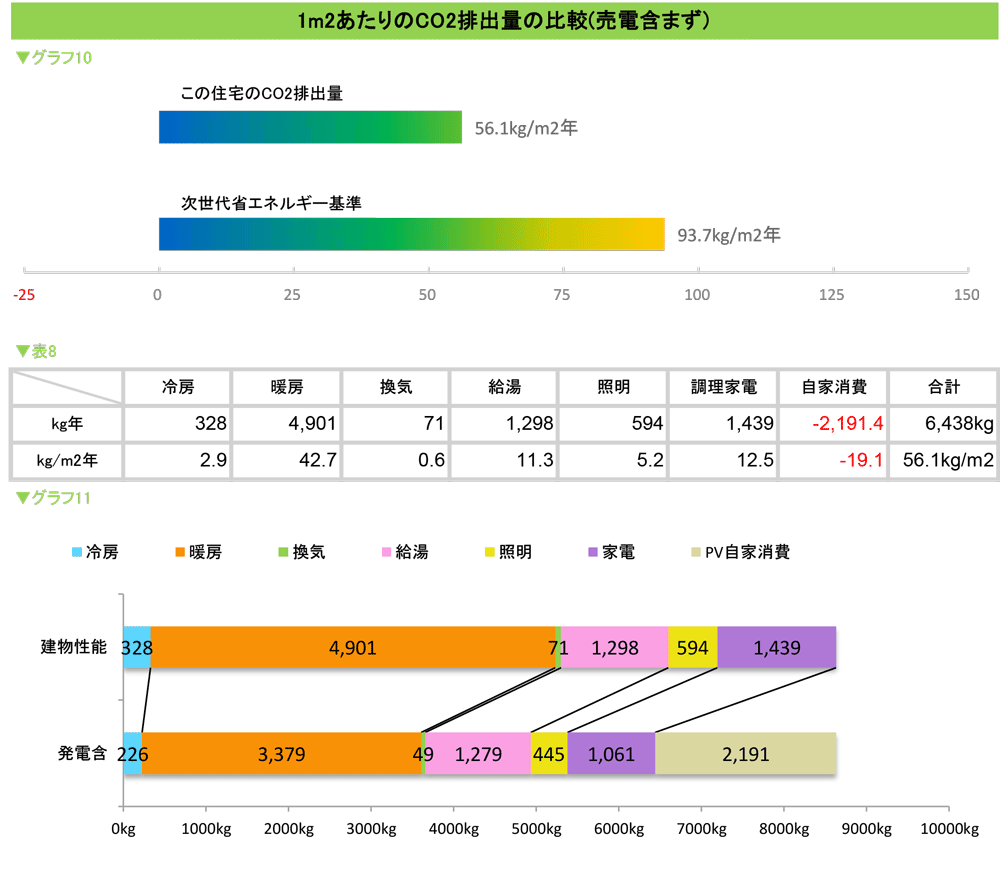The height and width of the screenshot is (882, 1000).
Task: Click orange 3,379 segment in 発電含 bar
Action: (x=281, y=754)
